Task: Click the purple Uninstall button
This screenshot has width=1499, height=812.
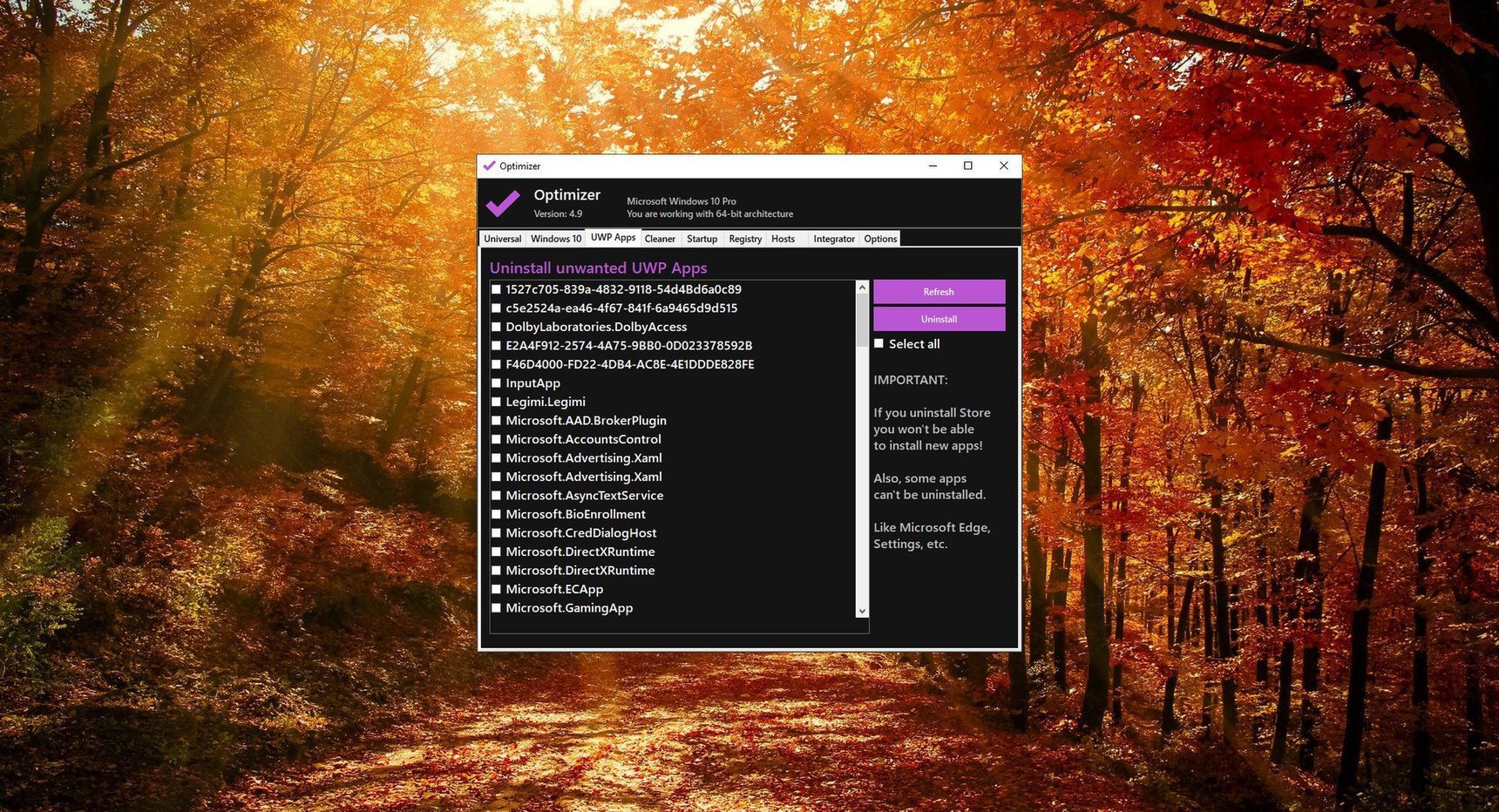Action: pos(939,319)
